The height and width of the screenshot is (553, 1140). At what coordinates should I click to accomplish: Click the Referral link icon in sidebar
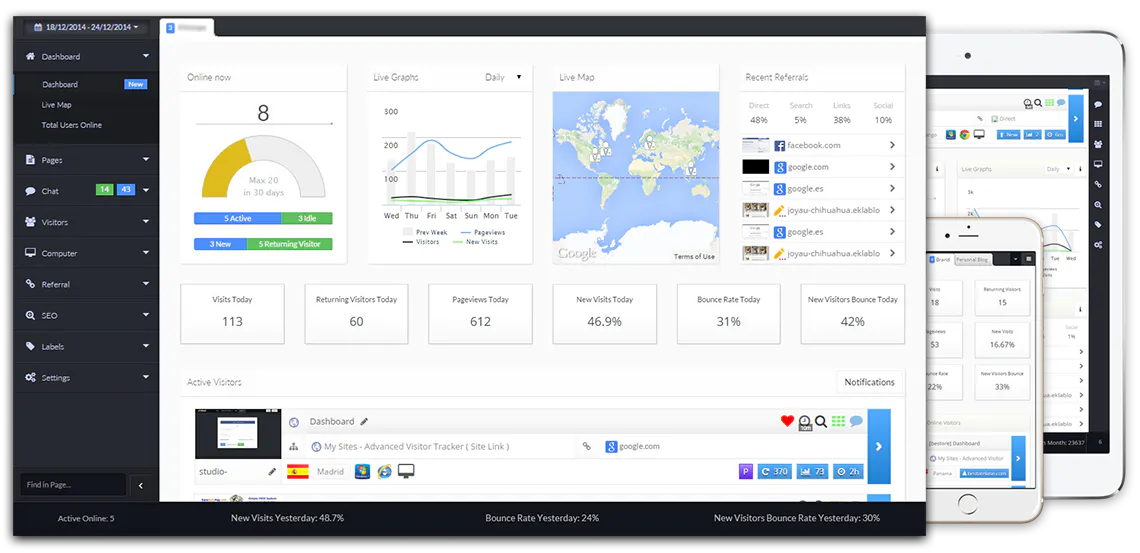pyautogui.click(x=31, y=284)
